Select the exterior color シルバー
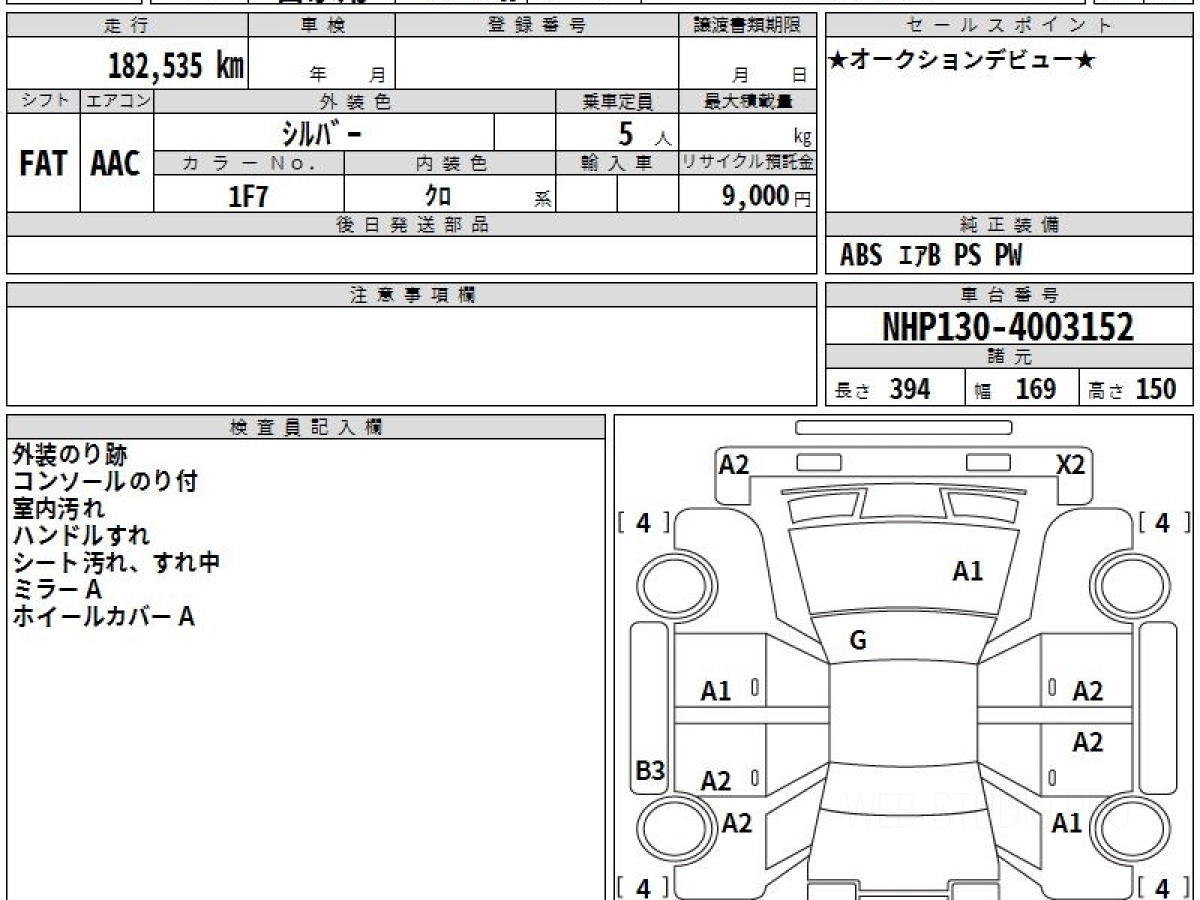The image size is (1200, 900). point(321,133)
